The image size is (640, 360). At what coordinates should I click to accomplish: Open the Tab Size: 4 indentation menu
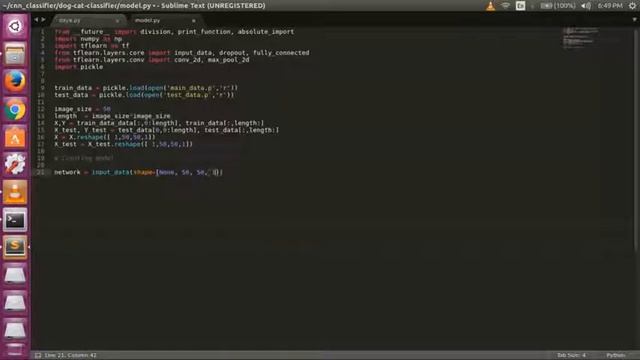571,356
